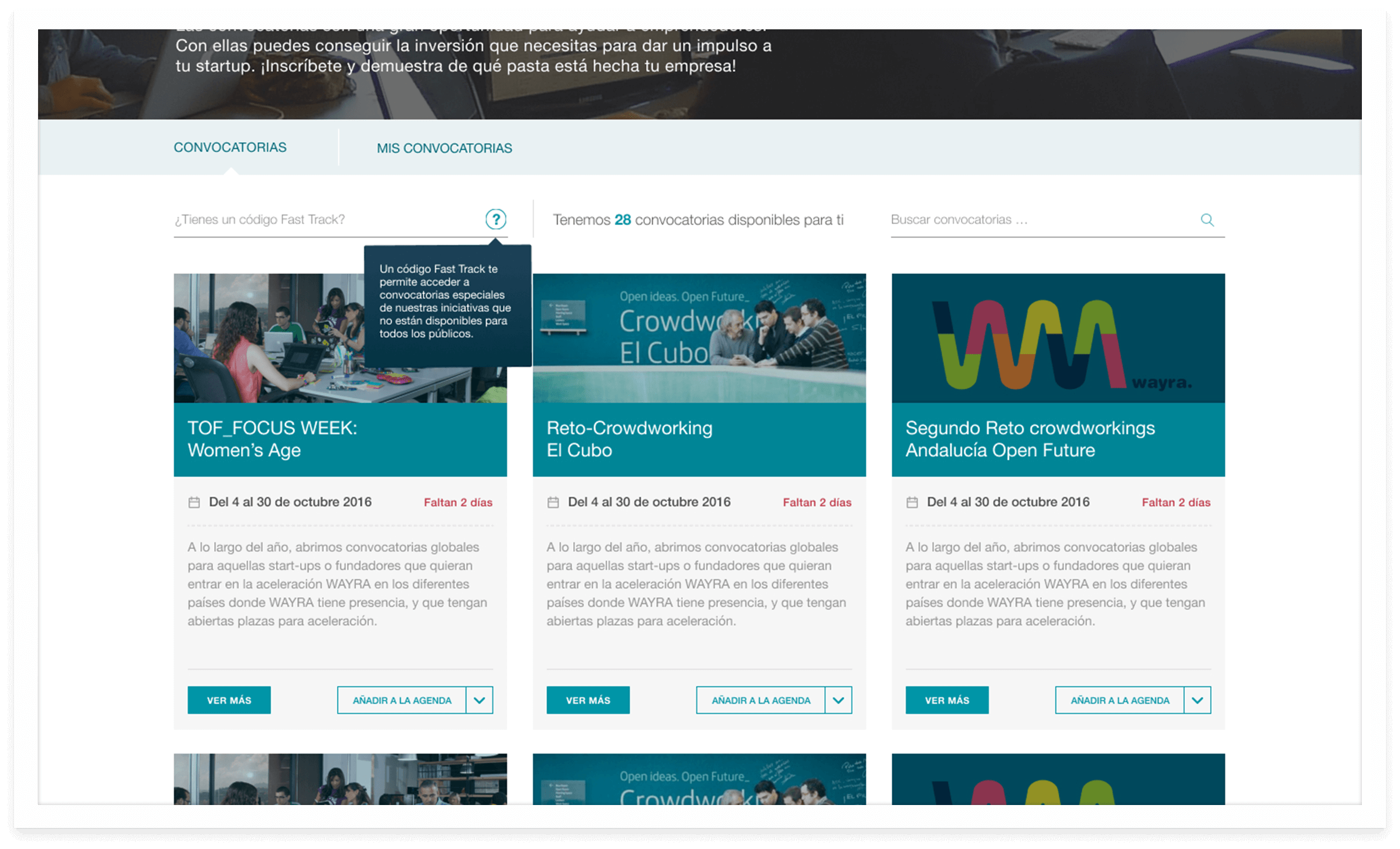The width and height of the screenshot is (1400, 849).
Task: Click date text on Segundo Reto crowdworkings card
Action: pyautogui.click(x=1008, y=502)
